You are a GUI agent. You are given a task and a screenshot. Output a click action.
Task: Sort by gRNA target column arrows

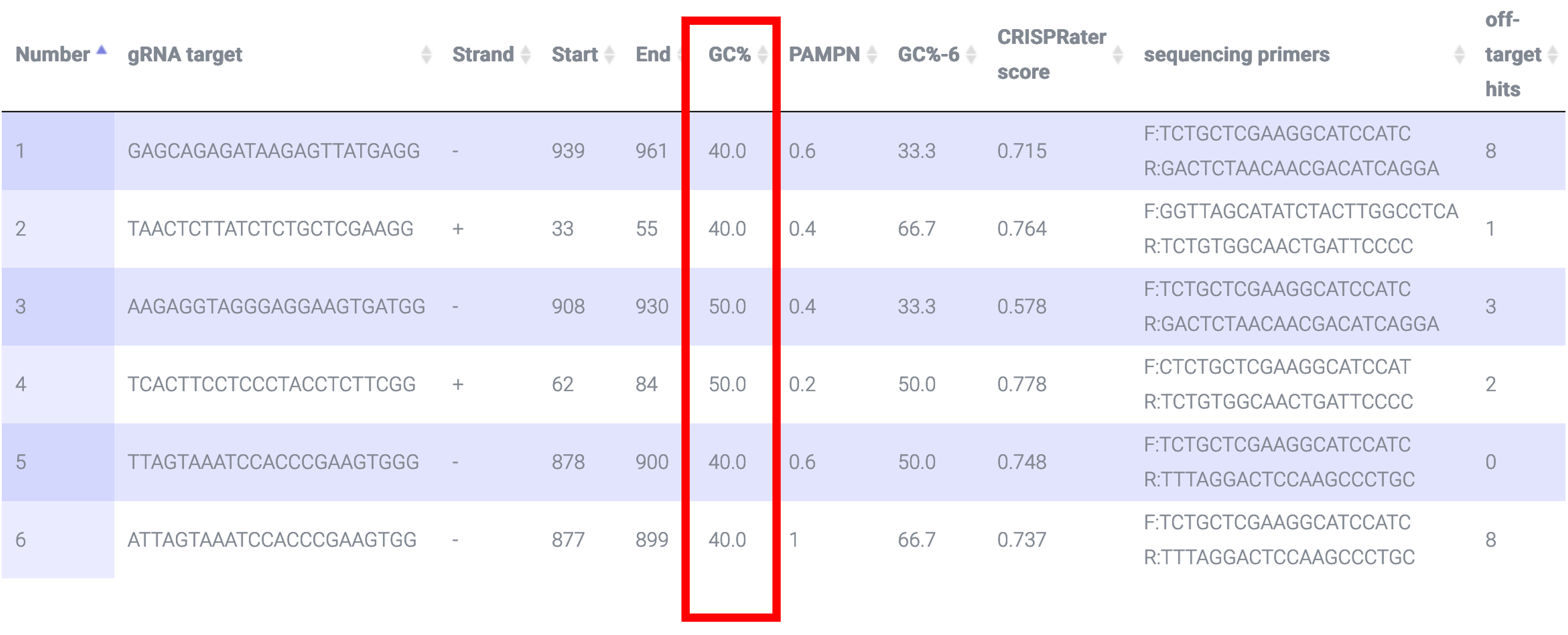(x=426, y=55)
